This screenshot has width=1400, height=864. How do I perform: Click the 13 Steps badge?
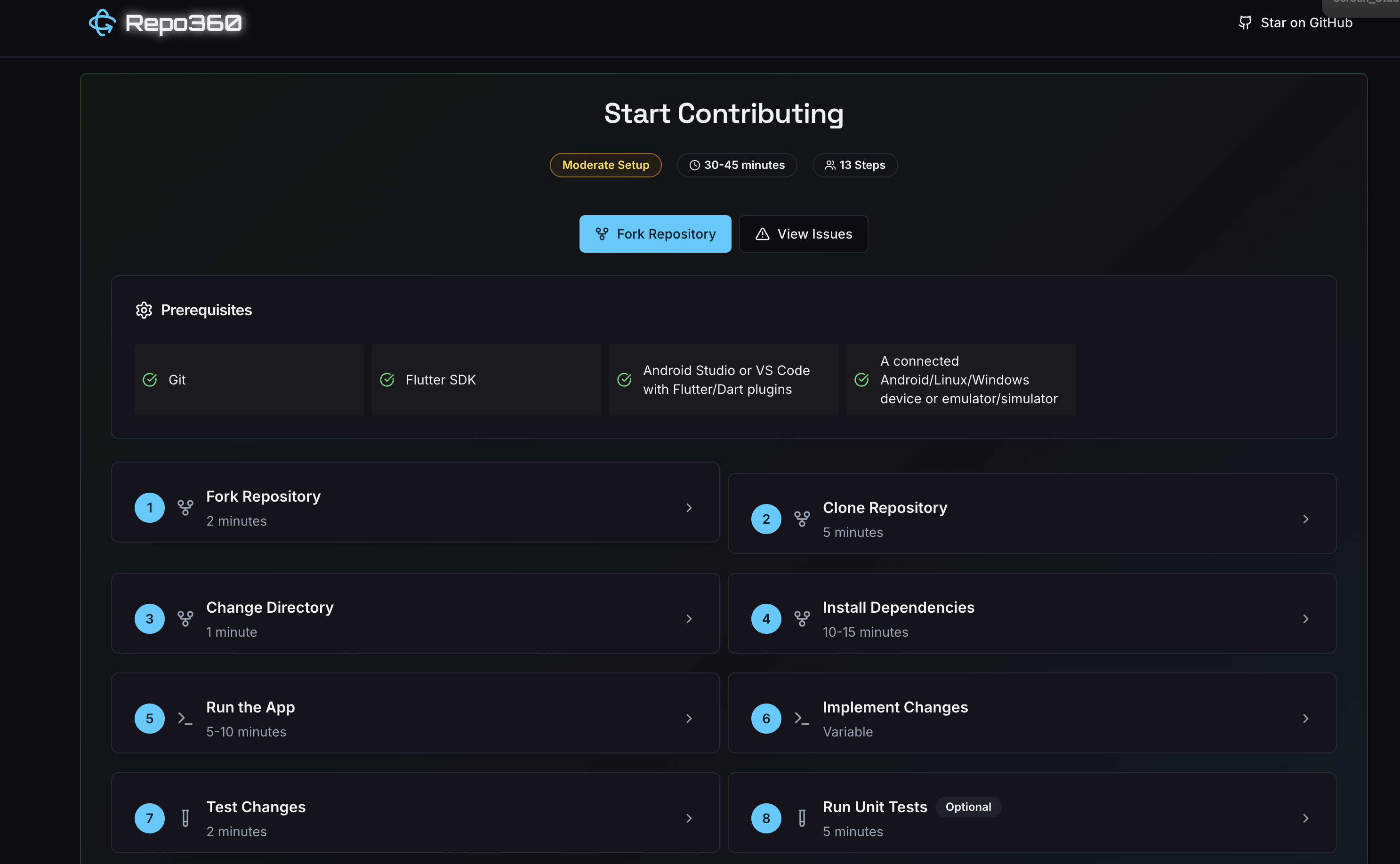[854, 165]
